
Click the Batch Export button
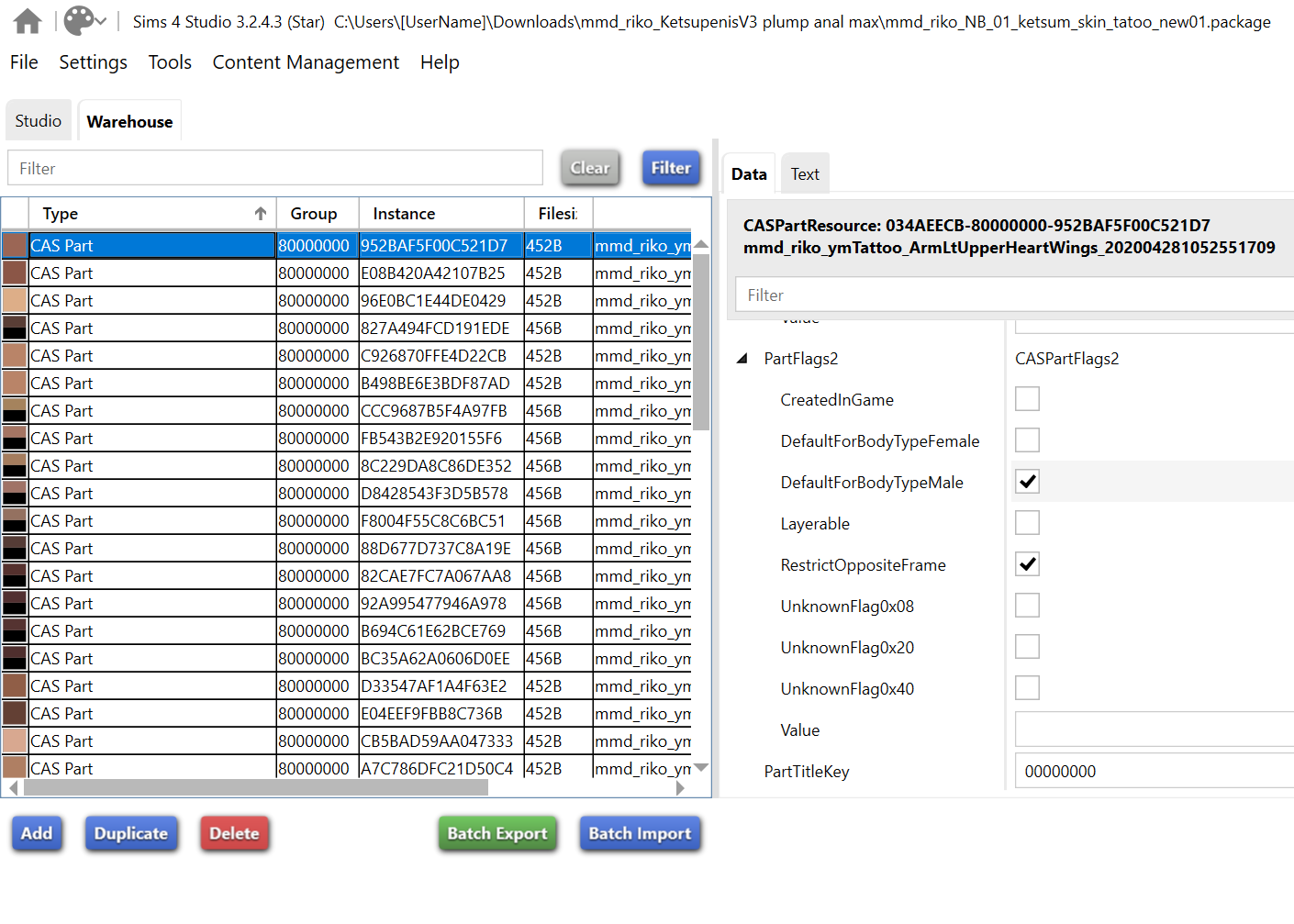pyautogui.click(x=497, y=833)
